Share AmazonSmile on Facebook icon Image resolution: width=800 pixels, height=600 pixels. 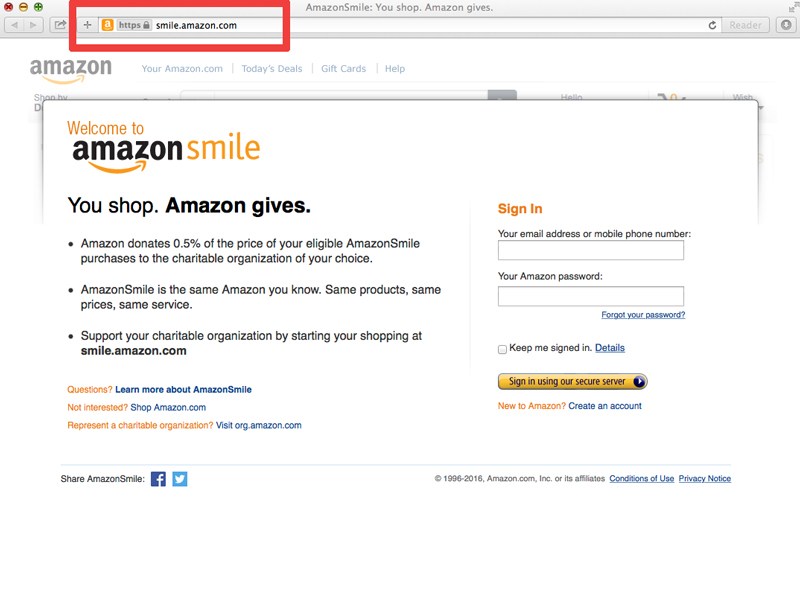[158, 479]
